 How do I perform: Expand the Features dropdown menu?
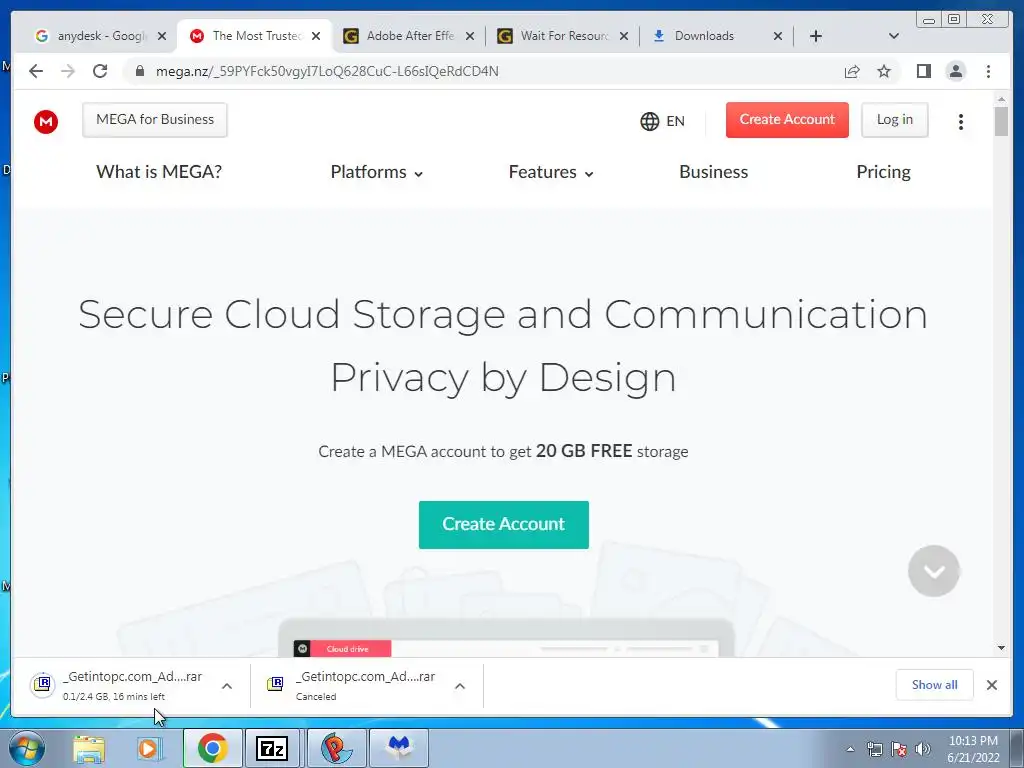pyautogui.click(x=551, y=172)
